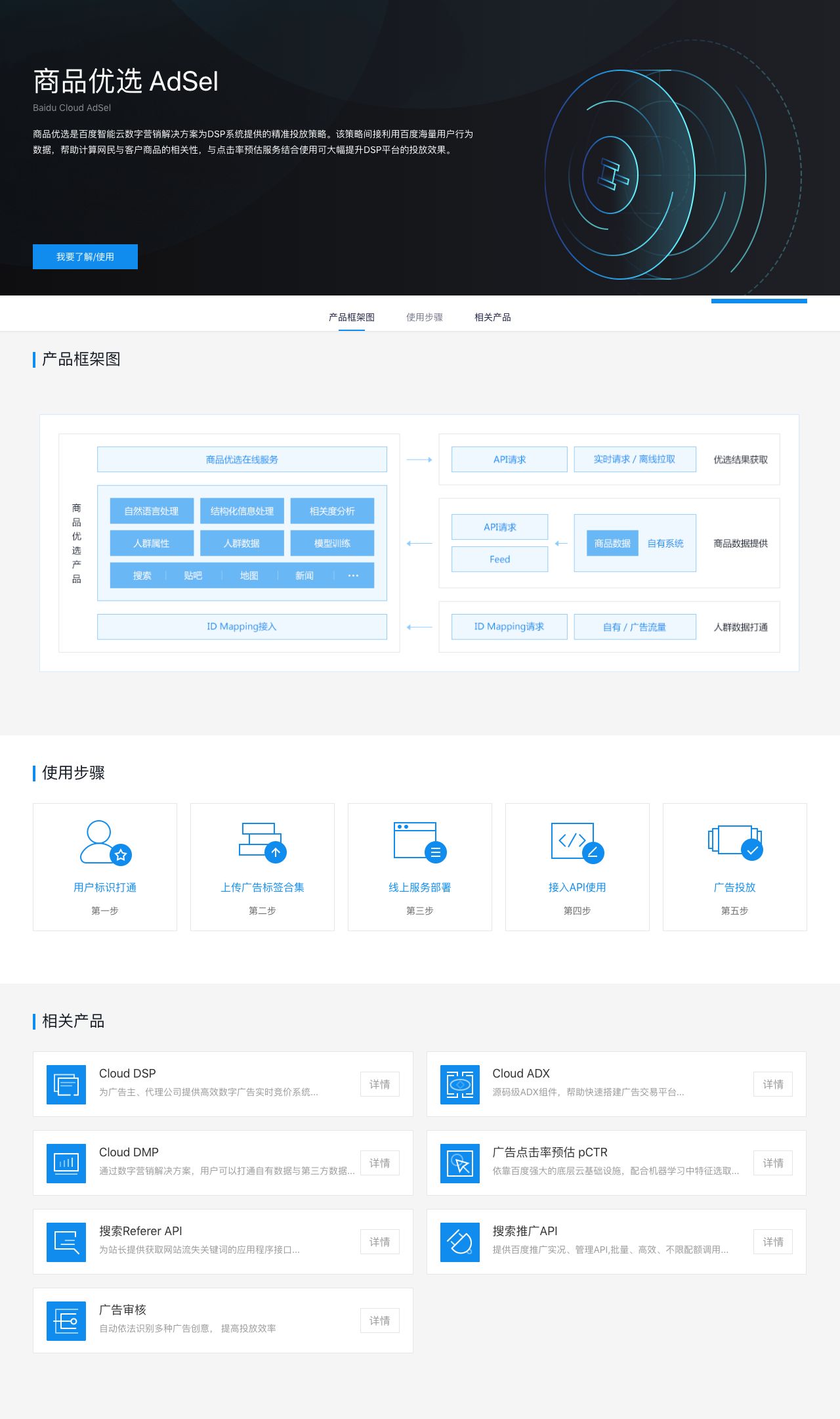The image size is (840, 1419).
Task: Click 详情 for Cloud DMP
Action: [x=380, y=1163]
